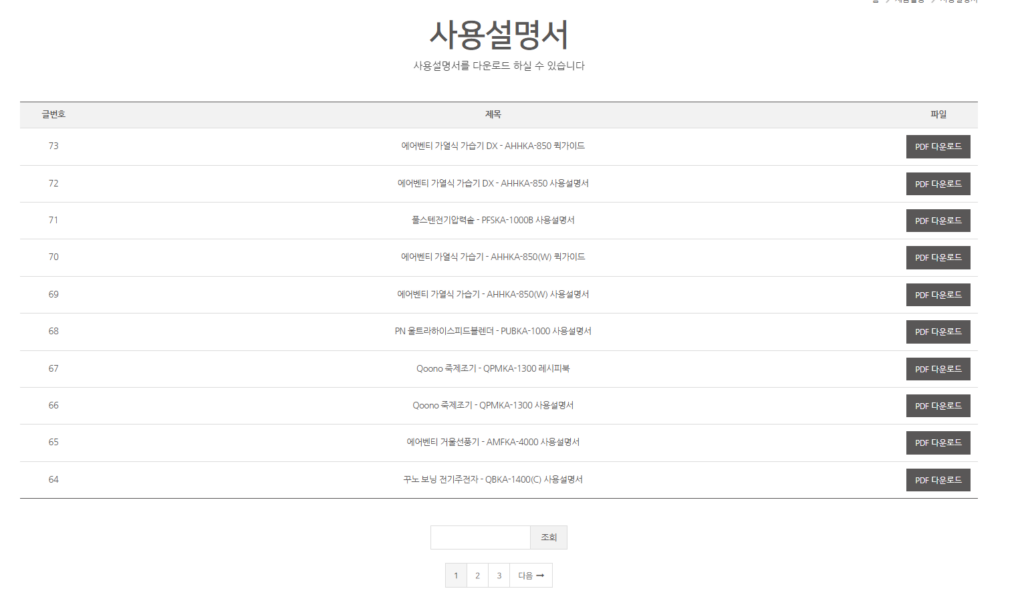Open title 'Qoono 죽제조기 - QPMKA-1300 레시피북'

pos(493,368)
